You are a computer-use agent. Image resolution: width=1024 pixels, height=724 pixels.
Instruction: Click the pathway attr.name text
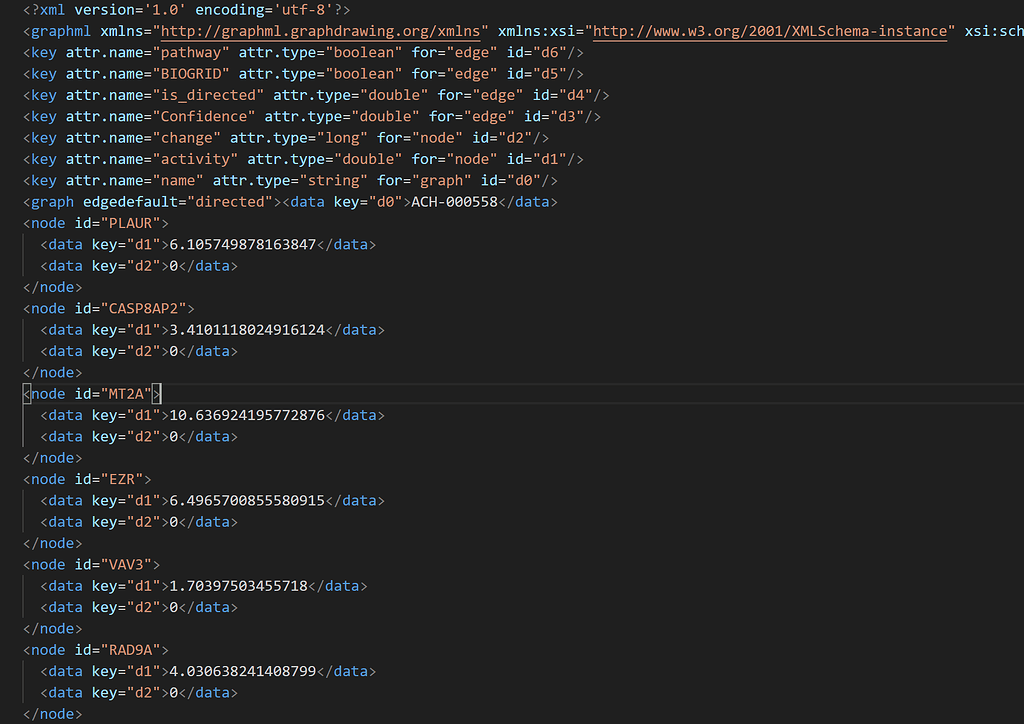190,52
